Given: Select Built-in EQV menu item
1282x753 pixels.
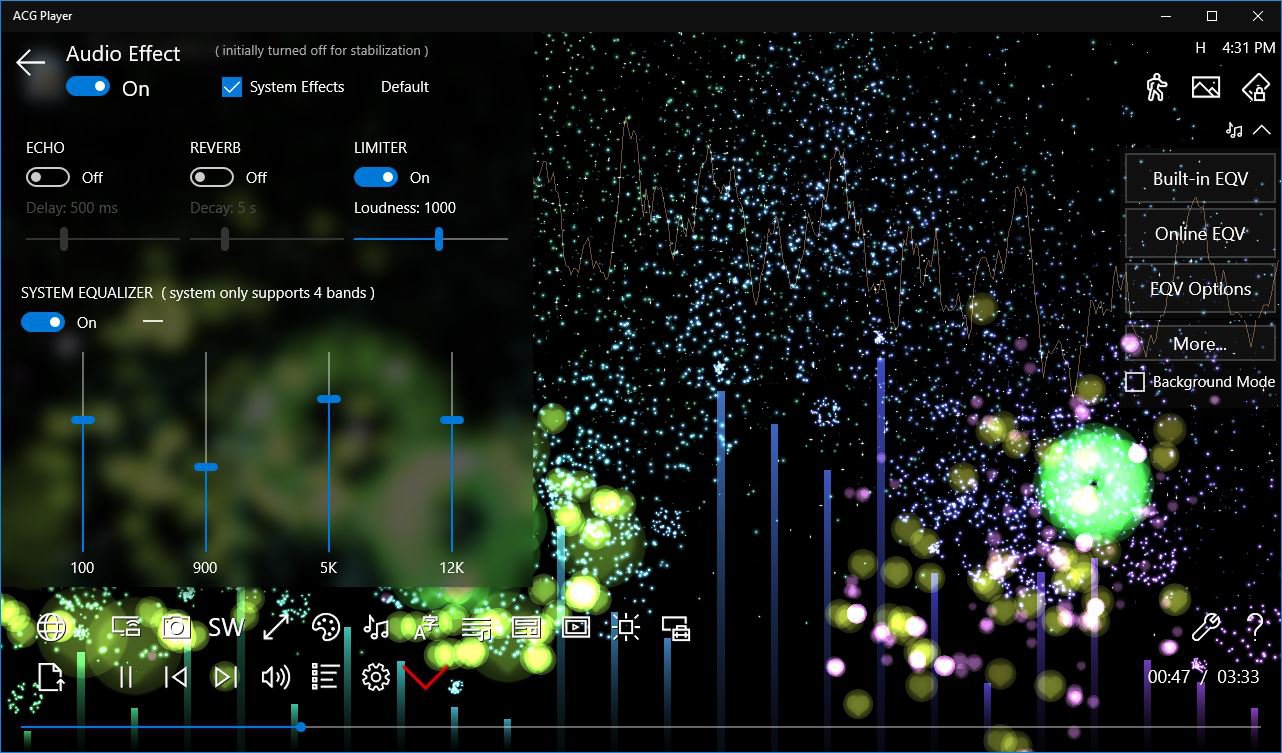Looking at the screenshot, I should pos(1200,179).
